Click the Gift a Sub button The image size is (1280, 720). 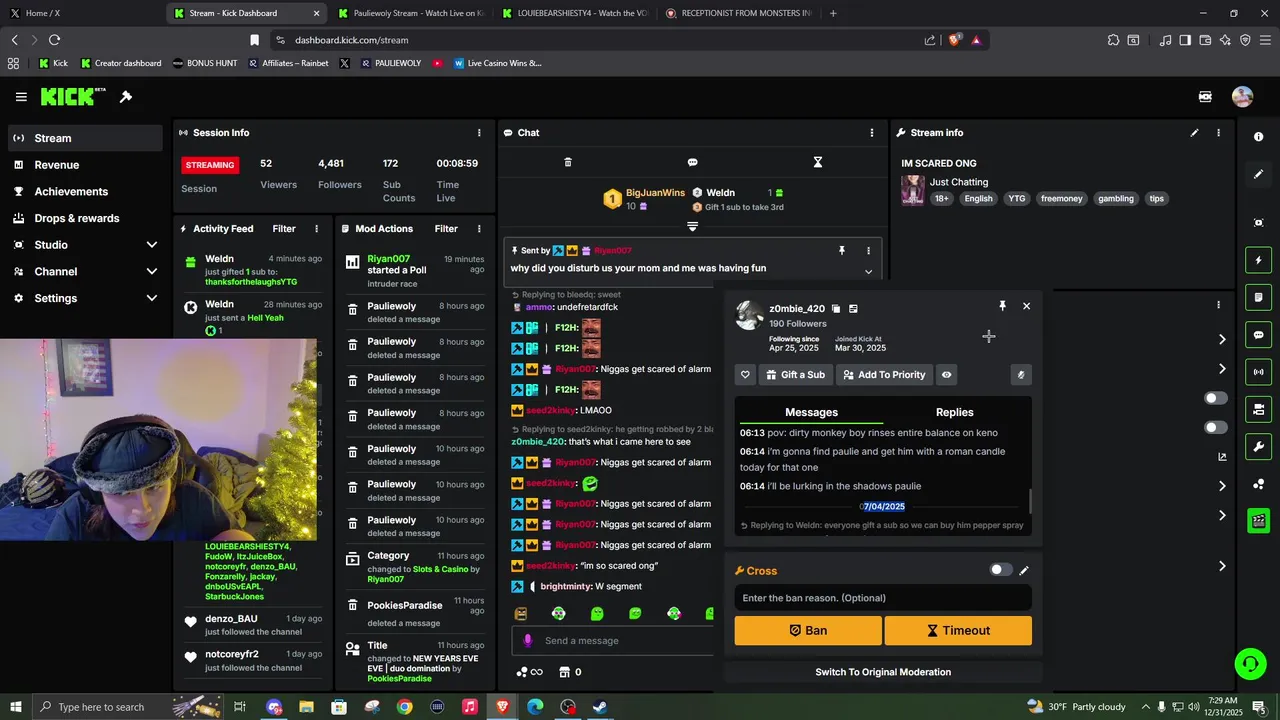click(x=795, y=375)
